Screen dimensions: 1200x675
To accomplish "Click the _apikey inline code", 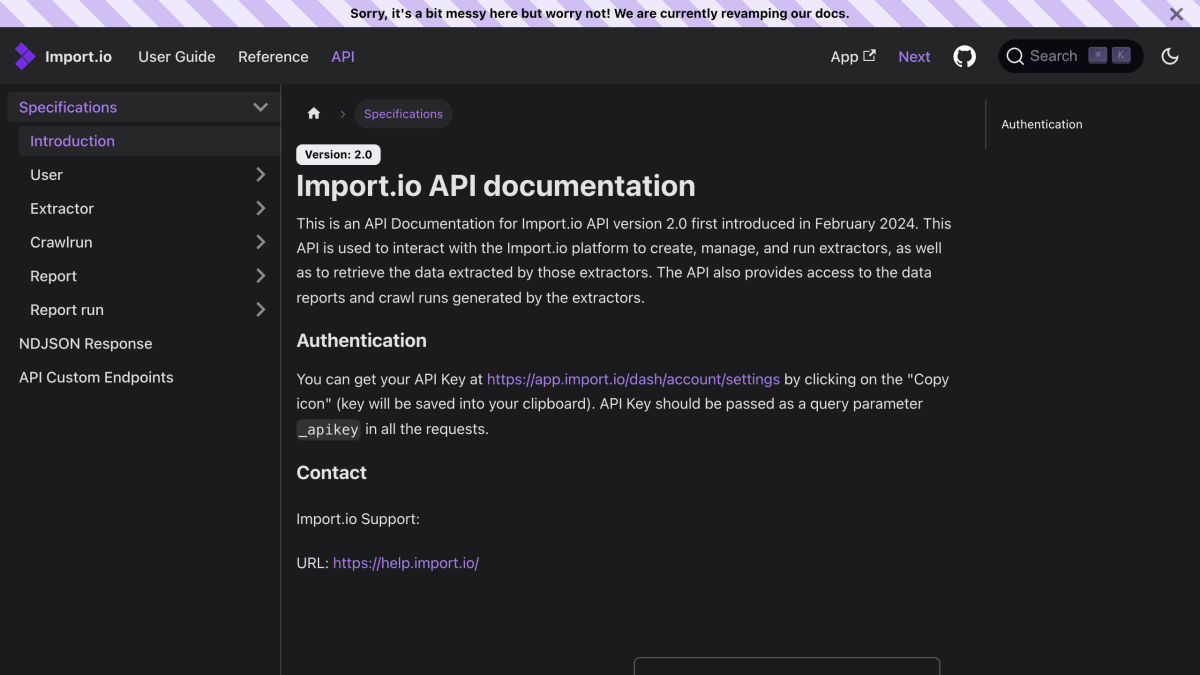I will tap(329, 430).
